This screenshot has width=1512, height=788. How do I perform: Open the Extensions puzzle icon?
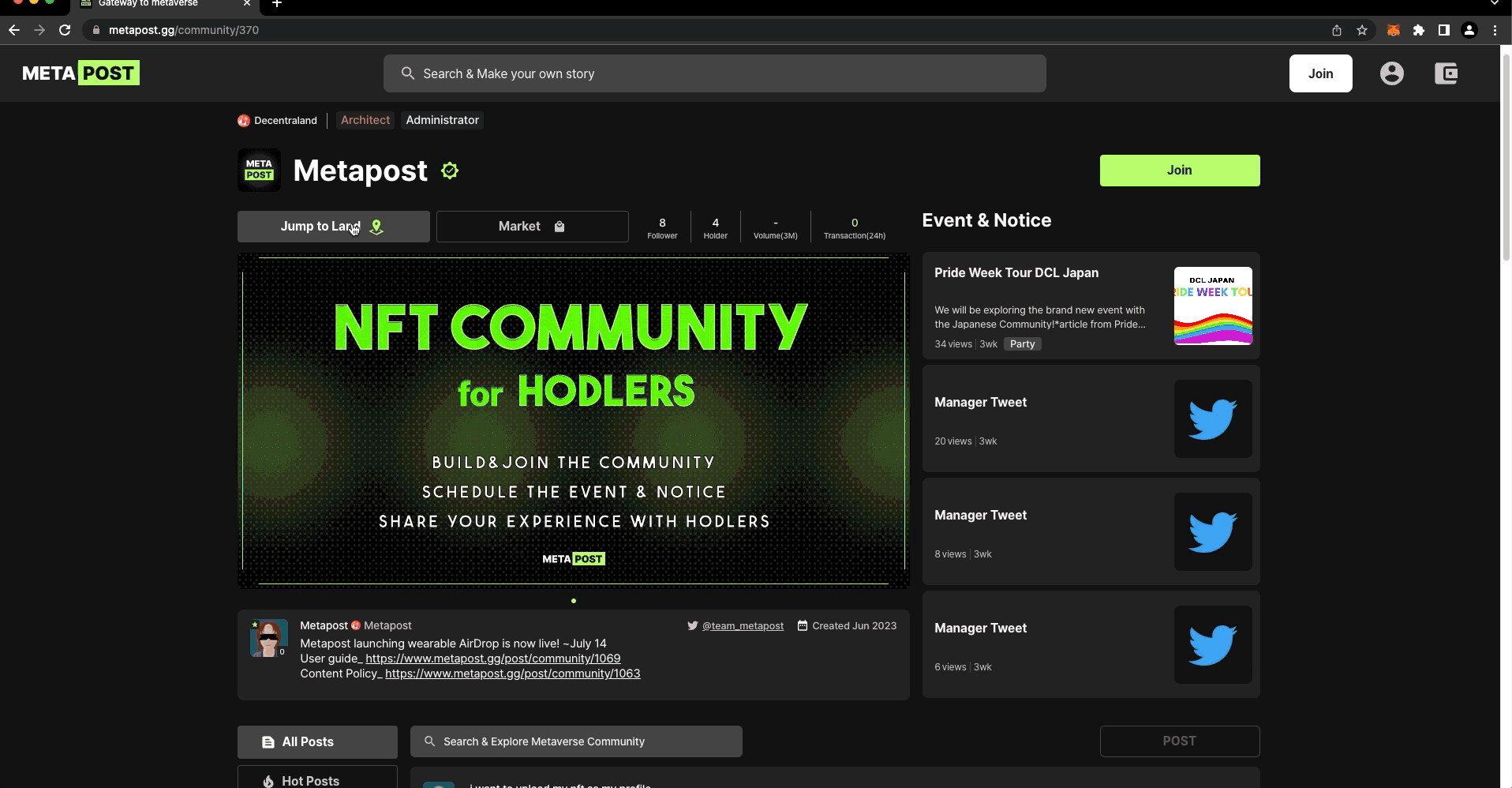(1418, 30)
